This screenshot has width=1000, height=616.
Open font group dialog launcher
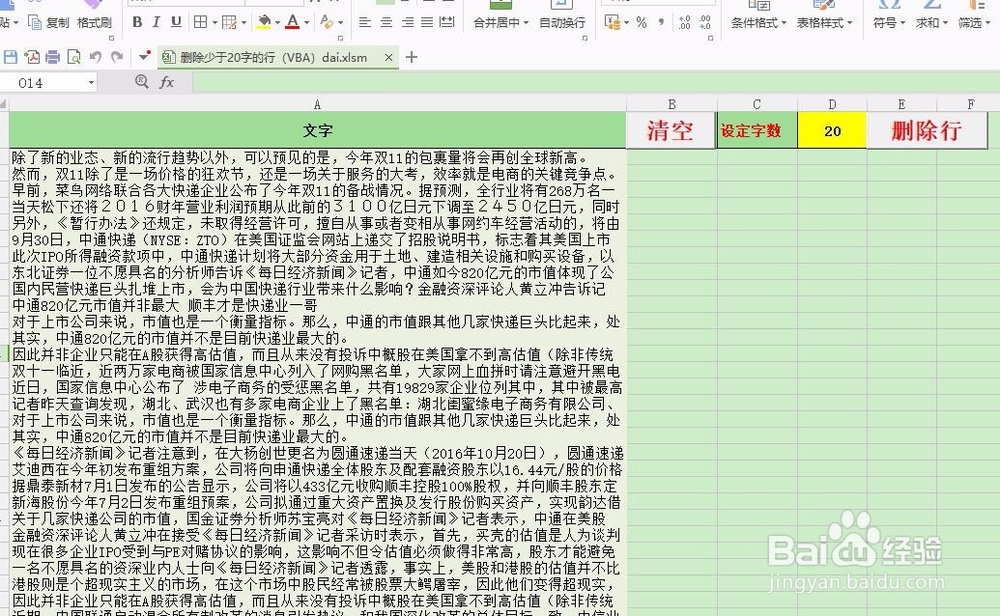tap(340, 39)
